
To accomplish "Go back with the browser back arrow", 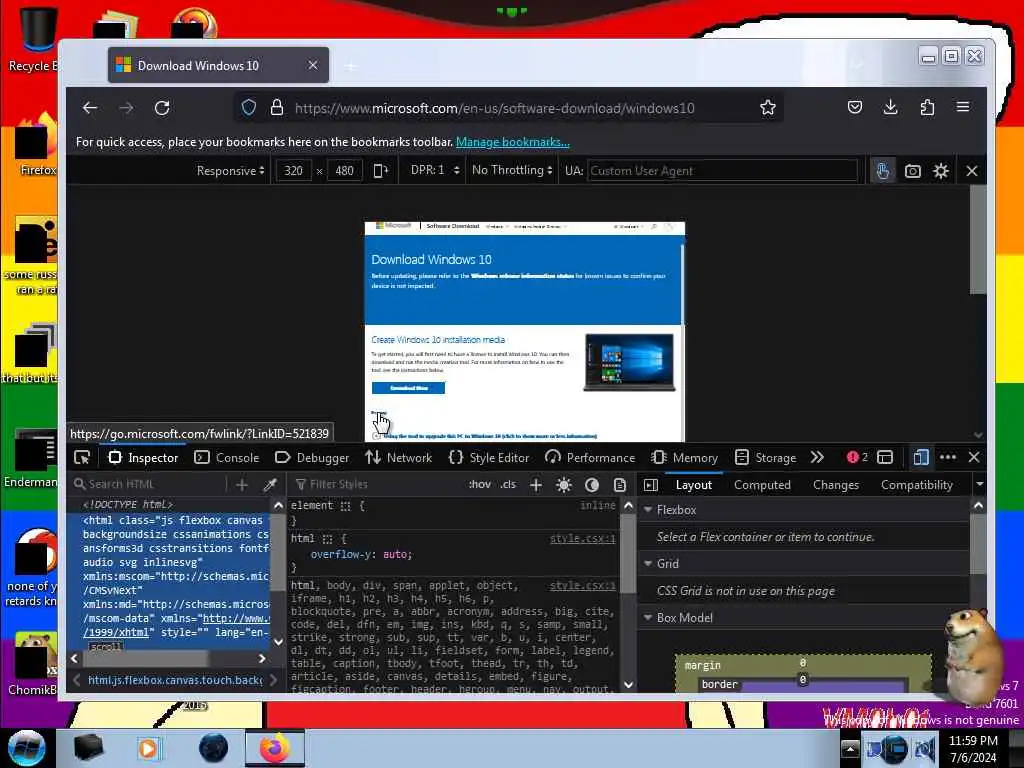I will 90,108.
